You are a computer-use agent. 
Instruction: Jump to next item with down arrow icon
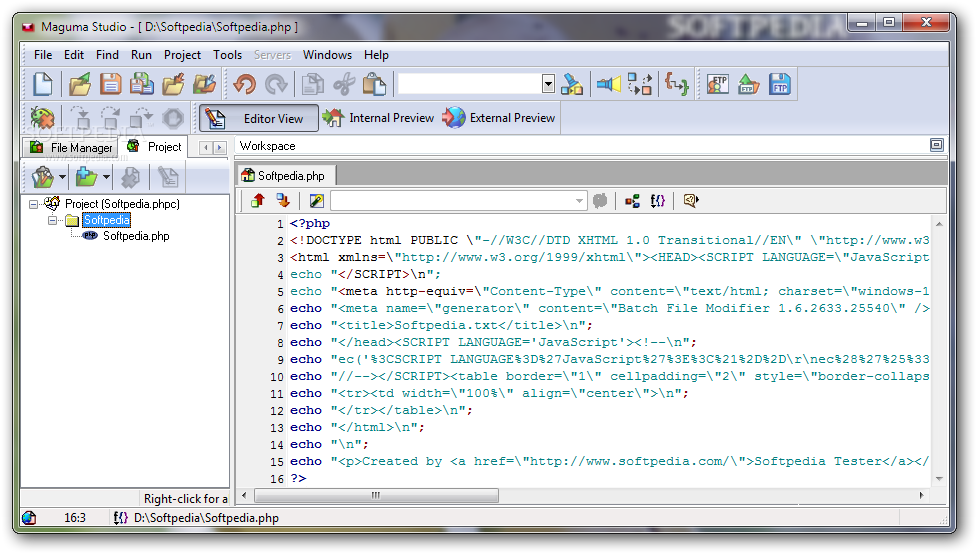[284, 201]
